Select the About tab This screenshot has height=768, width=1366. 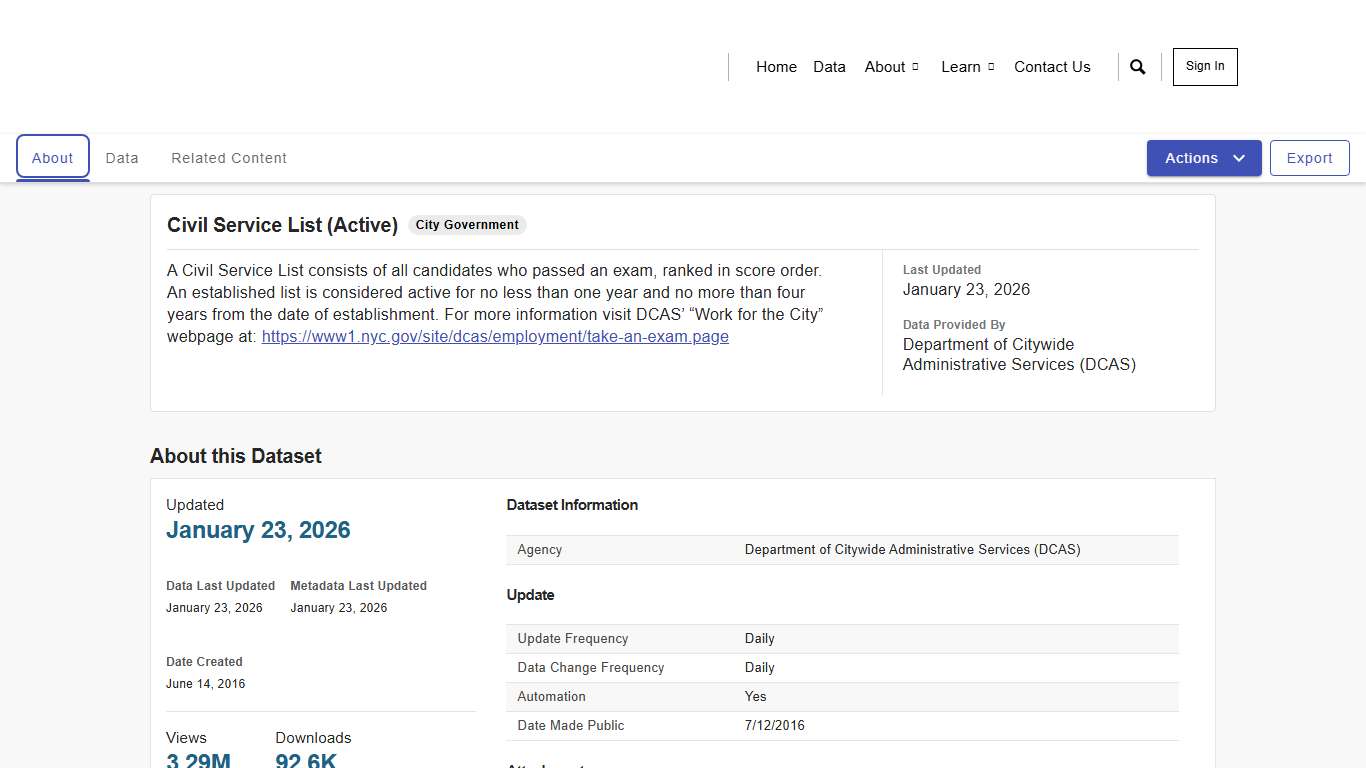(x=52, y=158)
